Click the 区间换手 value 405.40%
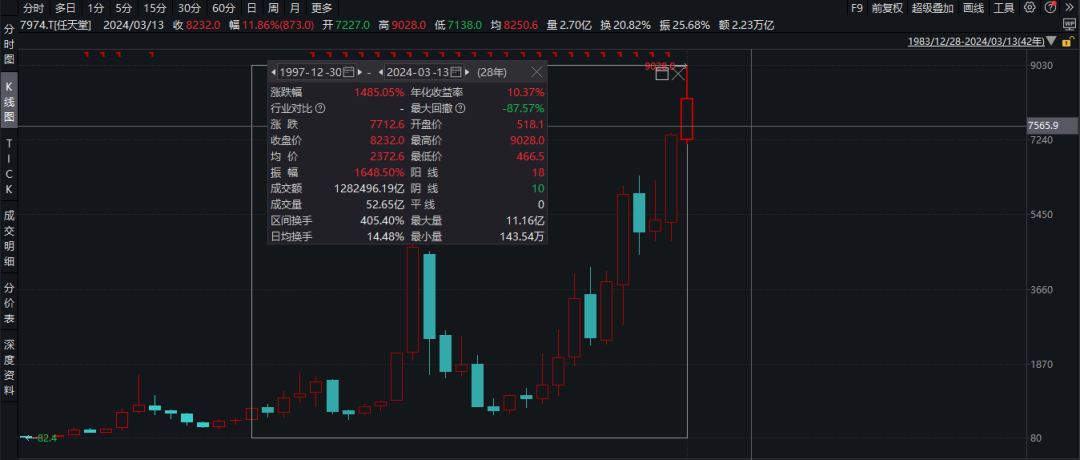This screenshot has height=460, width=1080. tap(382, 220)
